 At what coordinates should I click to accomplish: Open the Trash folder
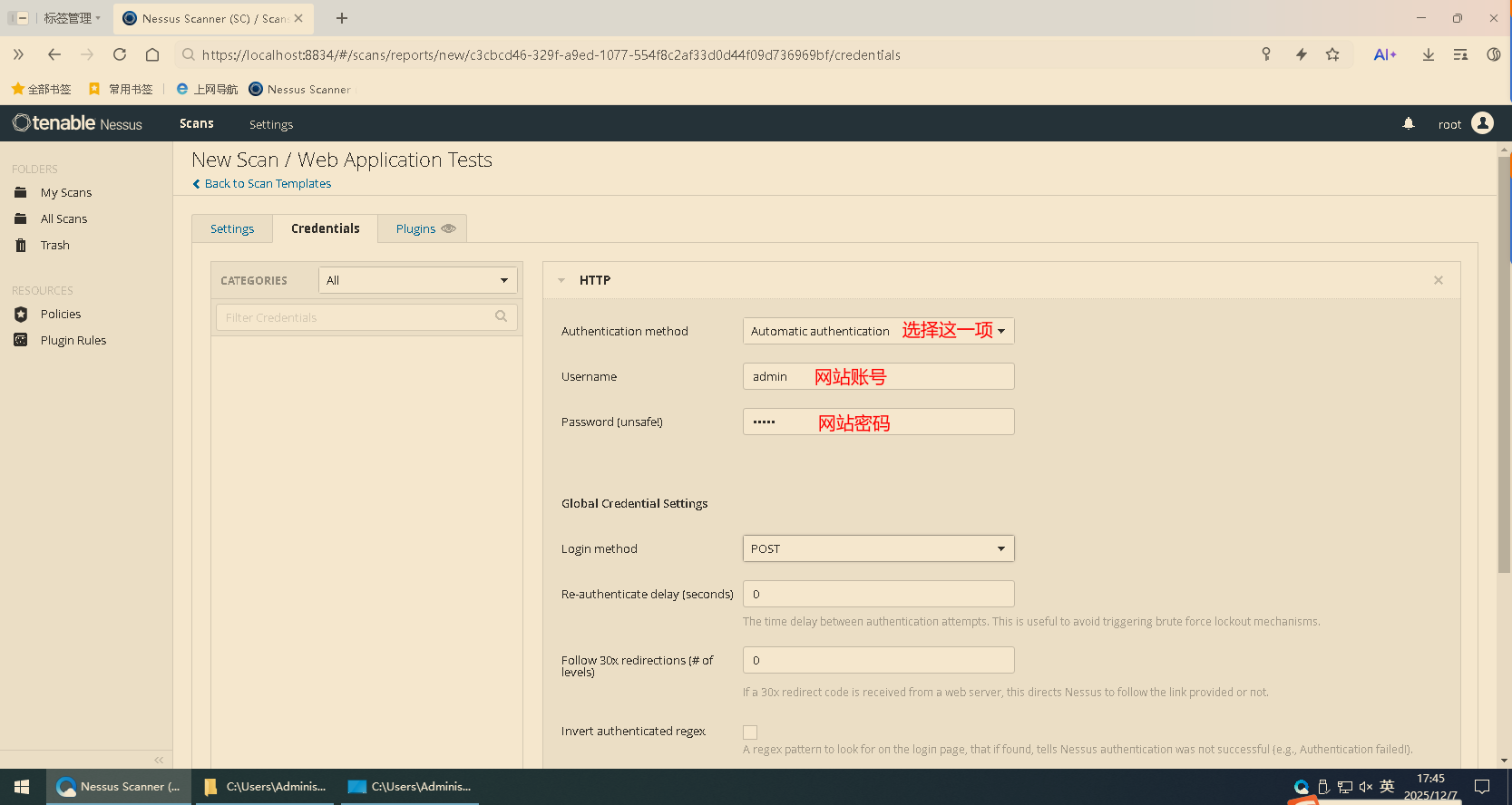tap(54, 245)
